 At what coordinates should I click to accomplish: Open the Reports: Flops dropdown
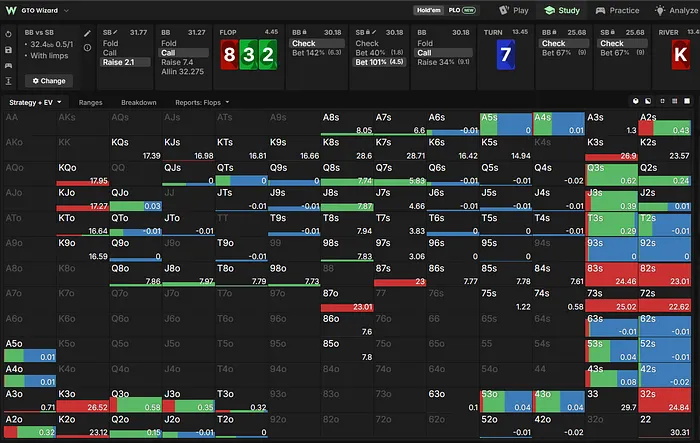(202, 102)
